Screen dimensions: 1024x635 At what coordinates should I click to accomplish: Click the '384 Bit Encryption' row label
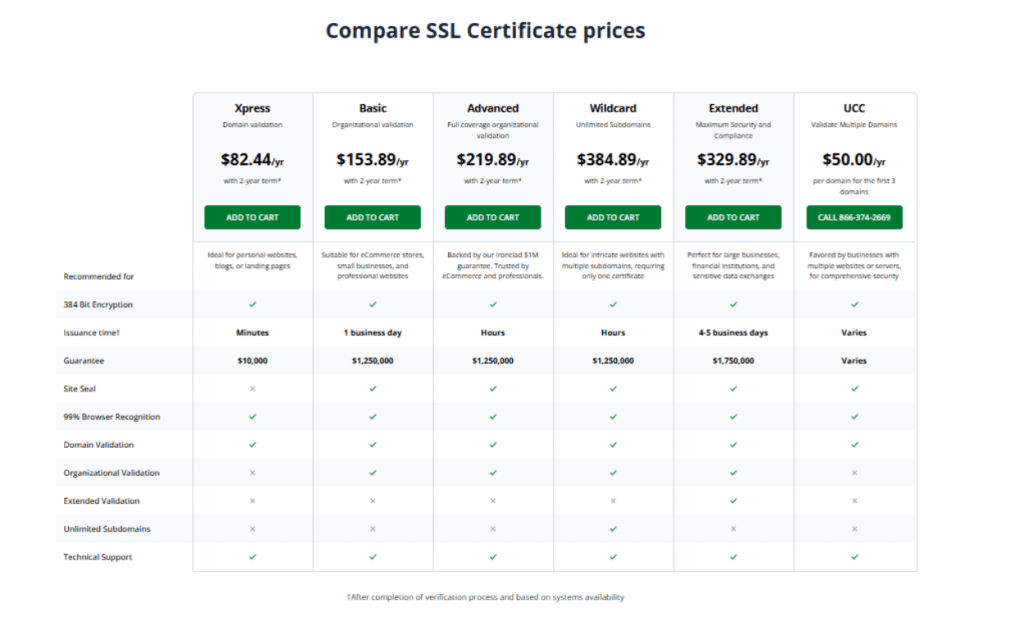coord(98,304)
